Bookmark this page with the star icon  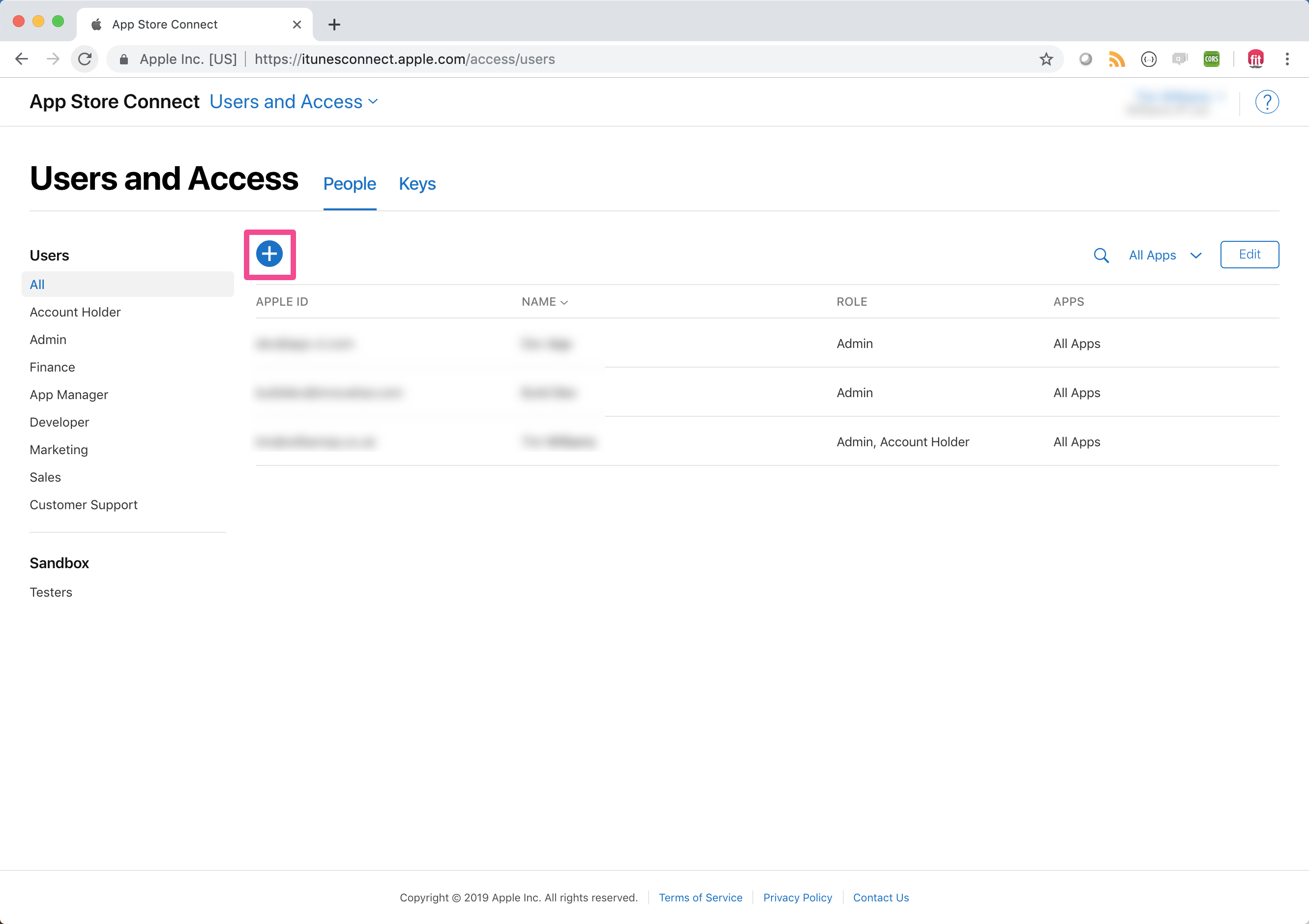pyautogui.click(x=1045, y=58)
